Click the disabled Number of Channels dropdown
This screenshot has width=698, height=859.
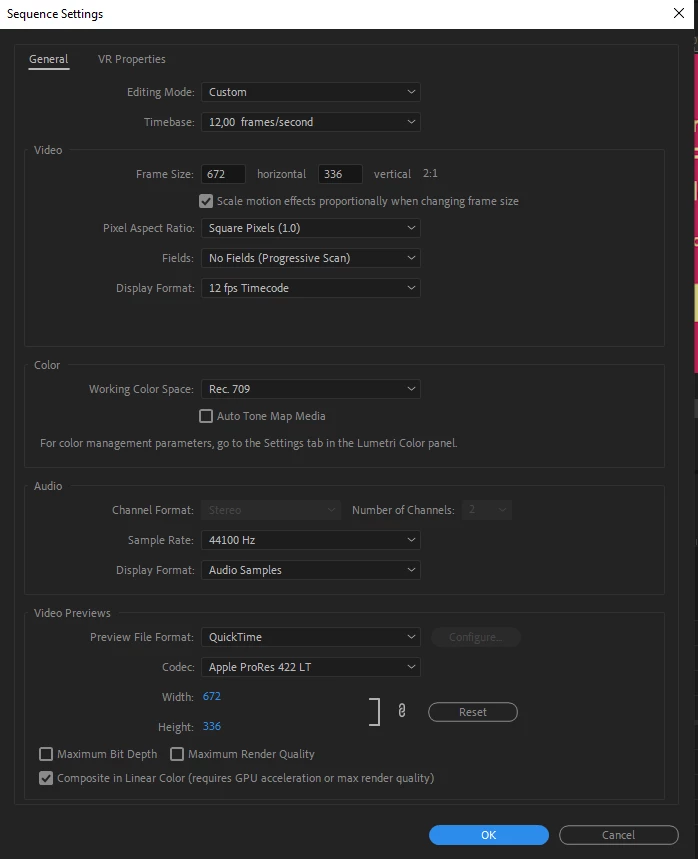point(487,510)
